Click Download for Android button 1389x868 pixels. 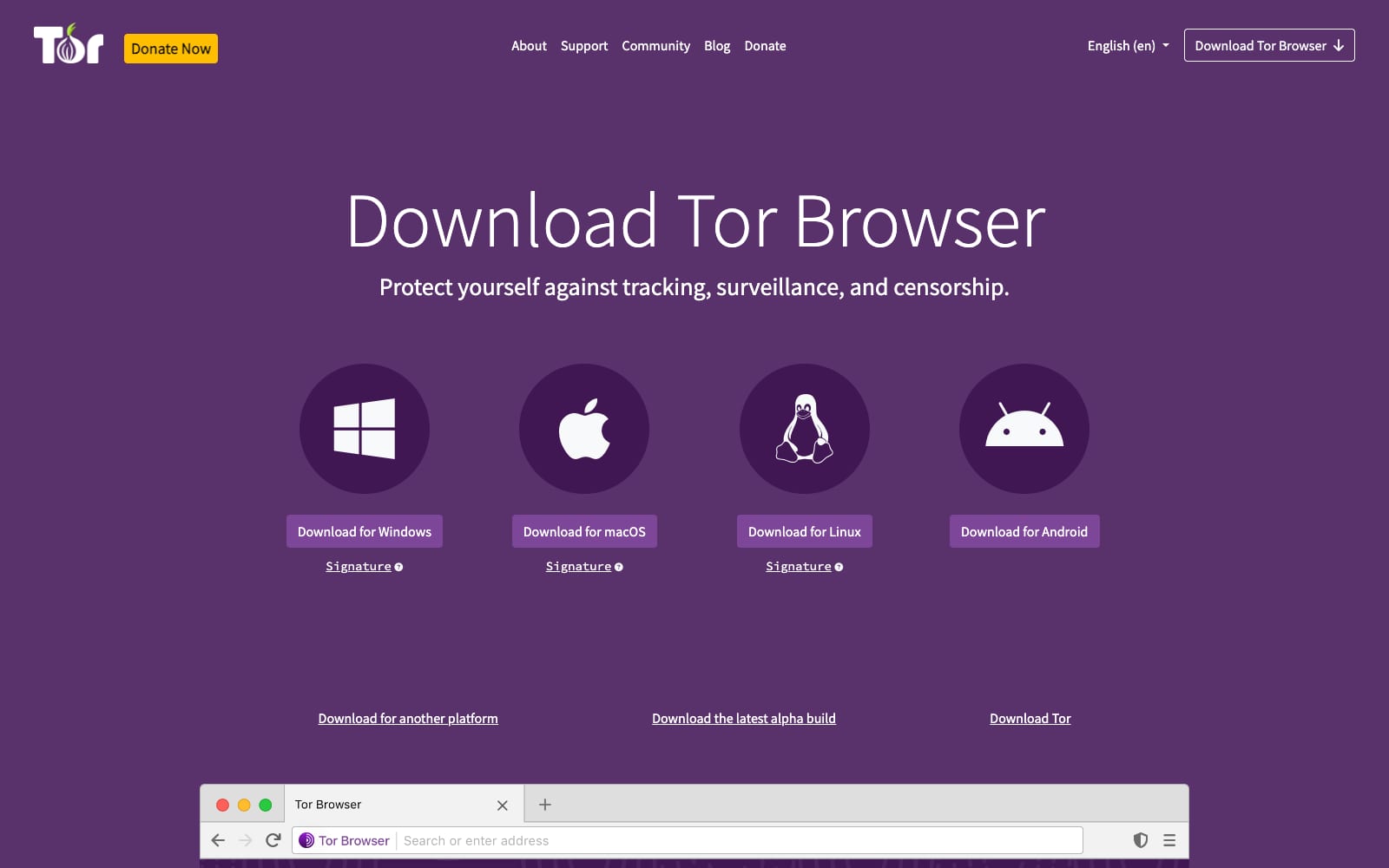click(1024, 531)
